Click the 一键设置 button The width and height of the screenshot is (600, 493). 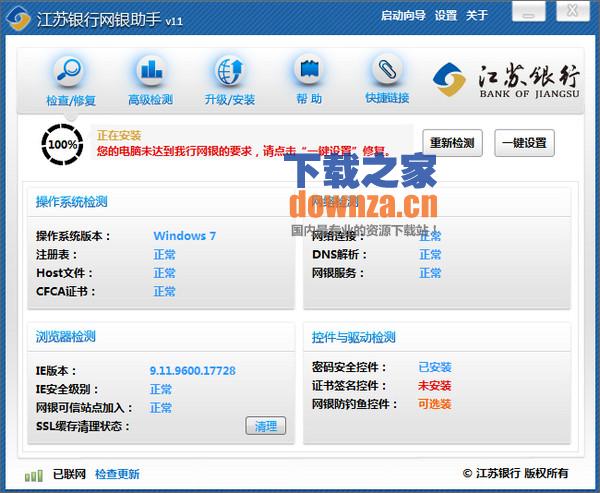524,143
